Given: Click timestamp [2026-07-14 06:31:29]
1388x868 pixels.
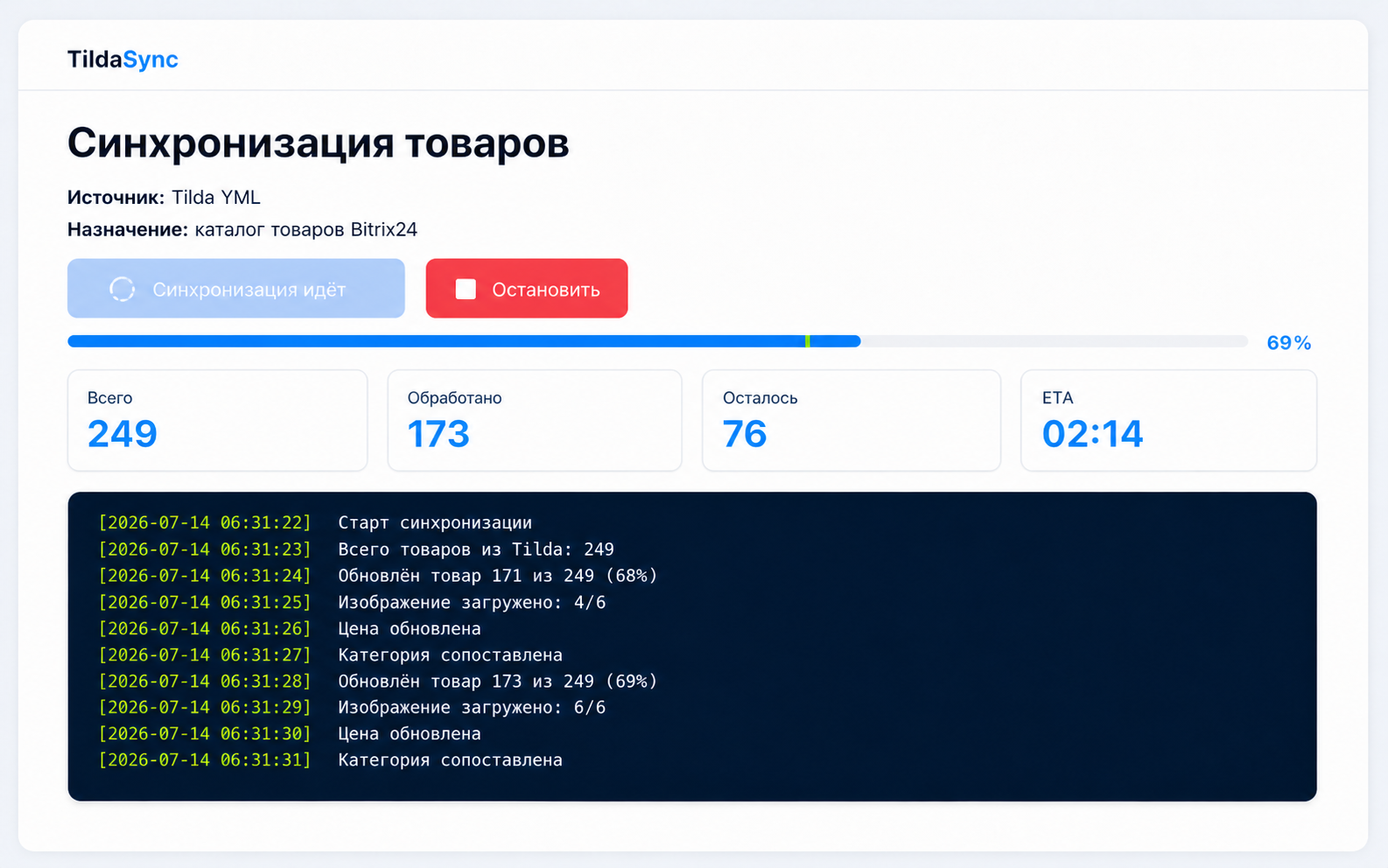Looking at the screenshot, I should pos(205,707).
